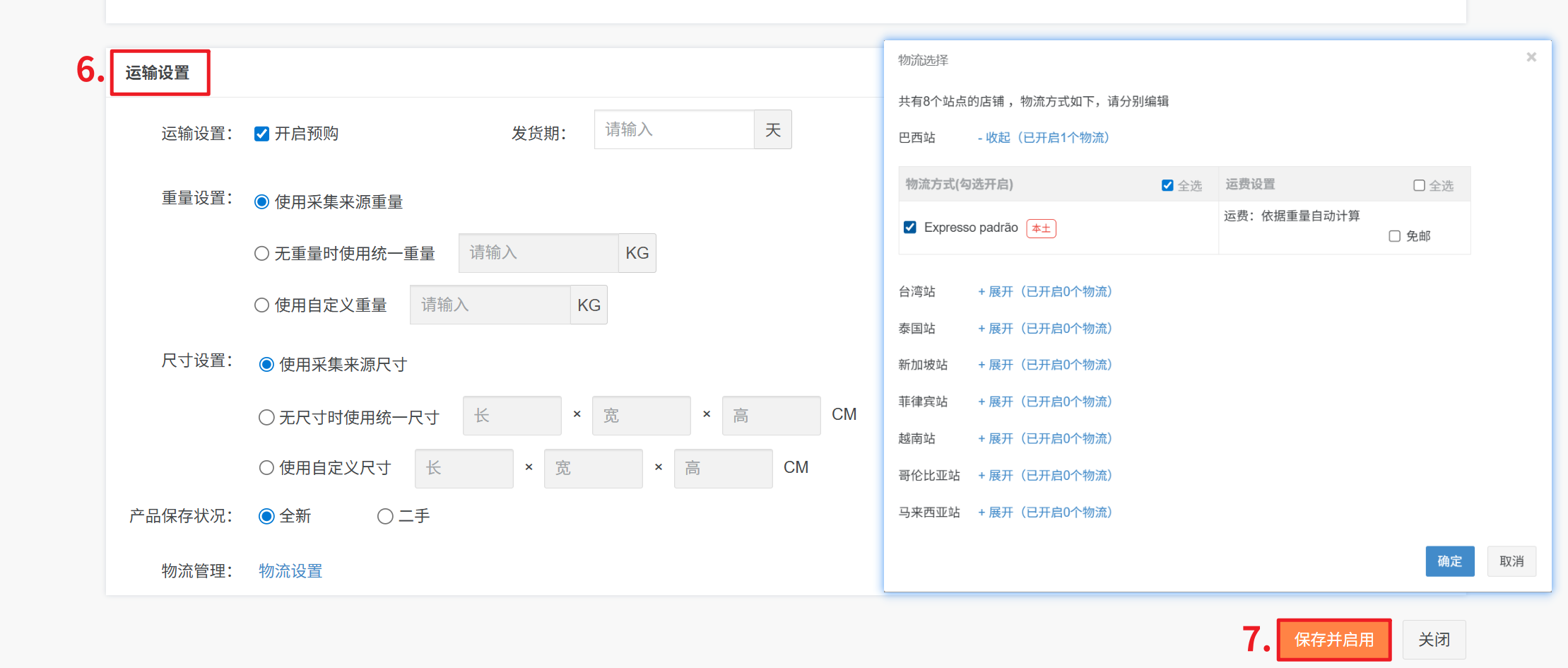The image size is (1568, 668).
Task: Collapse the 巴西站 logistics section
Action: coord(1042,138)
